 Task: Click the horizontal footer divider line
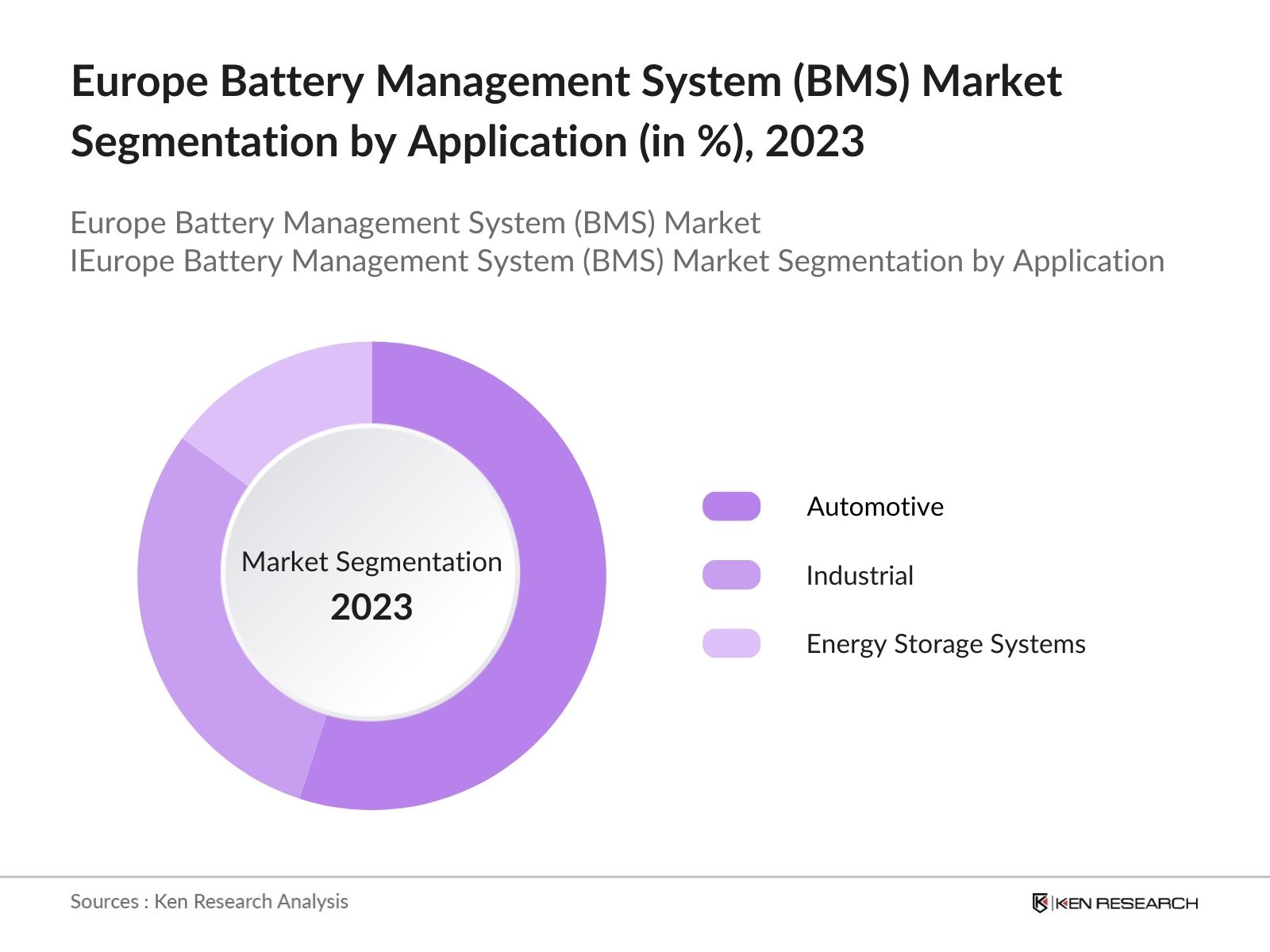tap(635, 877)
